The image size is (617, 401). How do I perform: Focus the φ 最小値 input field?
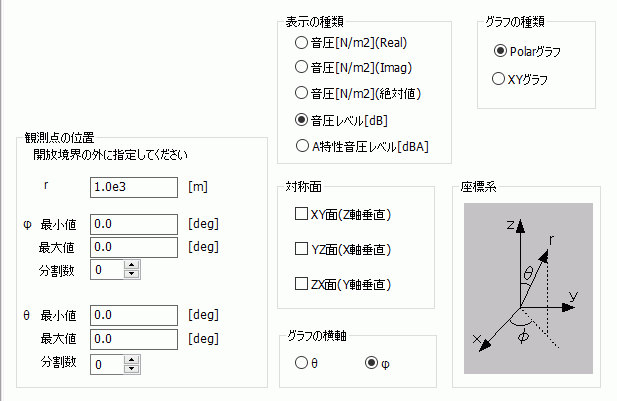[x=134, y=223]
